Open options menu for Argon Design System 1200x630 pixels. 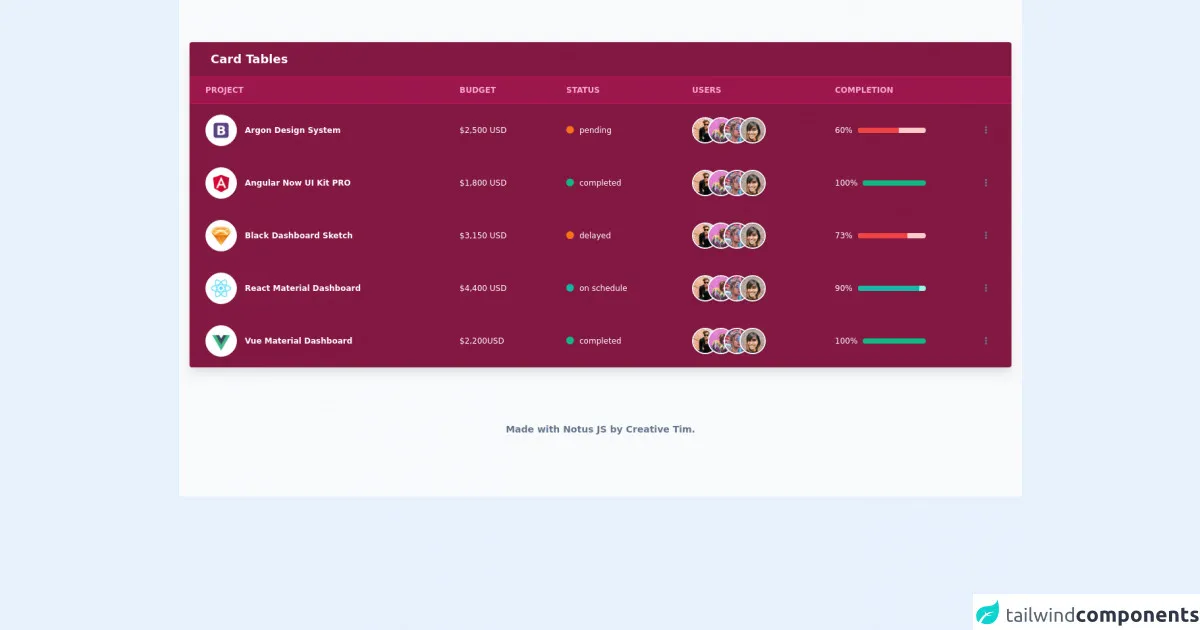pyautogui.click(x=986, y=130)
